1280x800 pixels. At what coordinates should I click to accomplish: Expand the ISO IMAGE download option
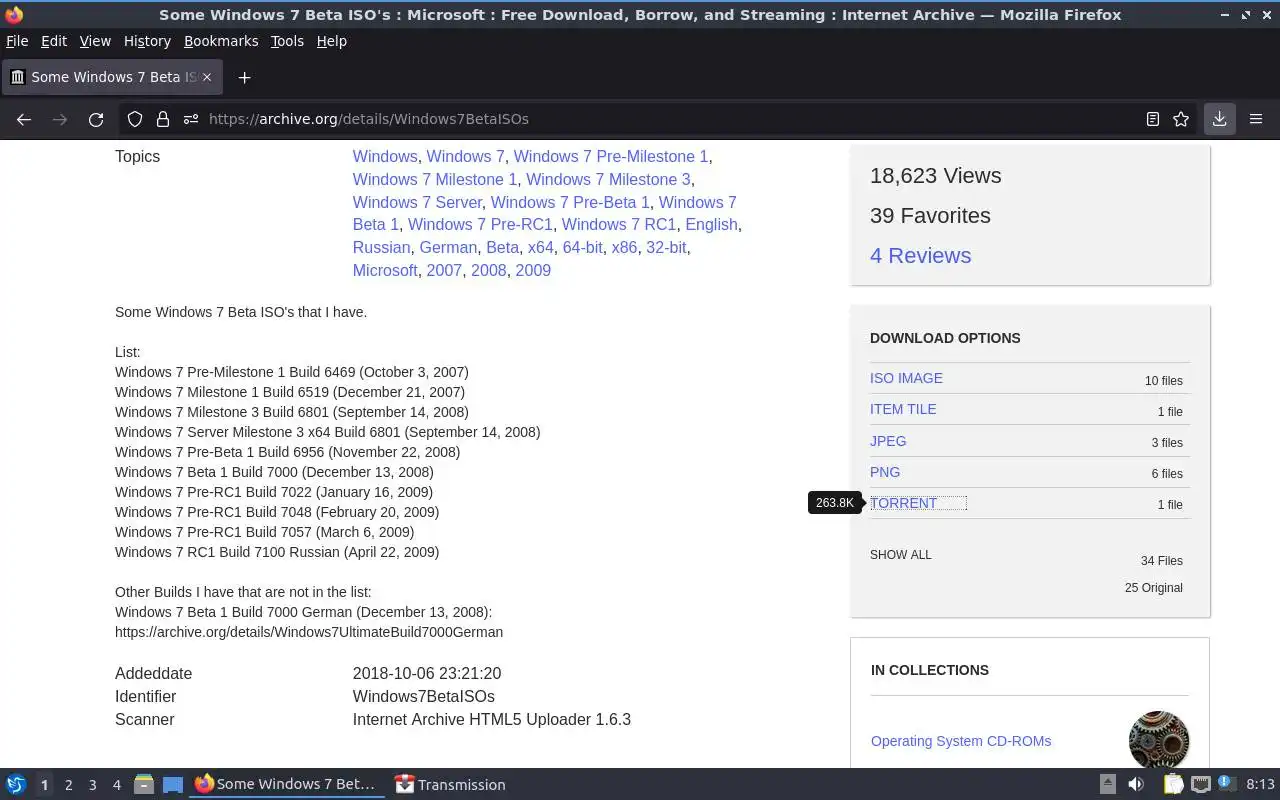pos(906,378)
